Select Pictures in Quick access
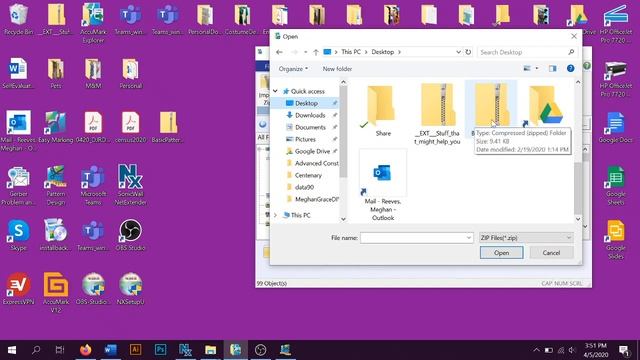640x360 pixels. point(305,139)
